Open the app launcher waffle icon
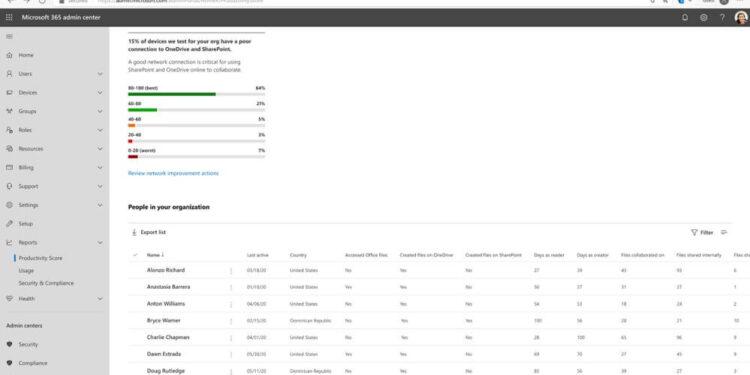The width and height of the screenshot is (750, 375). [x=9, y=17]
